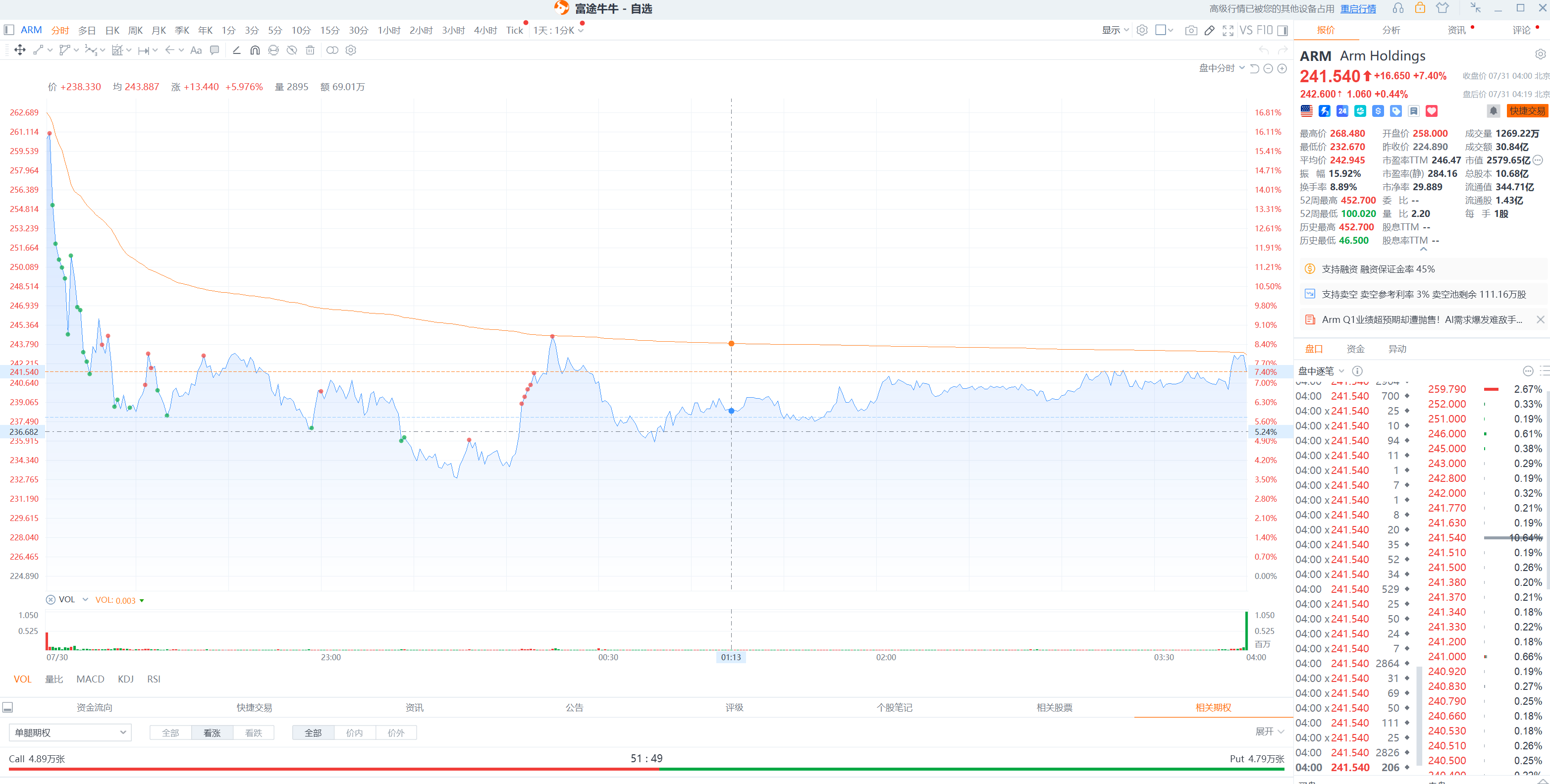Delete drawings using the trash icon
1550x784 pixels.
click(x=310, y=50)
